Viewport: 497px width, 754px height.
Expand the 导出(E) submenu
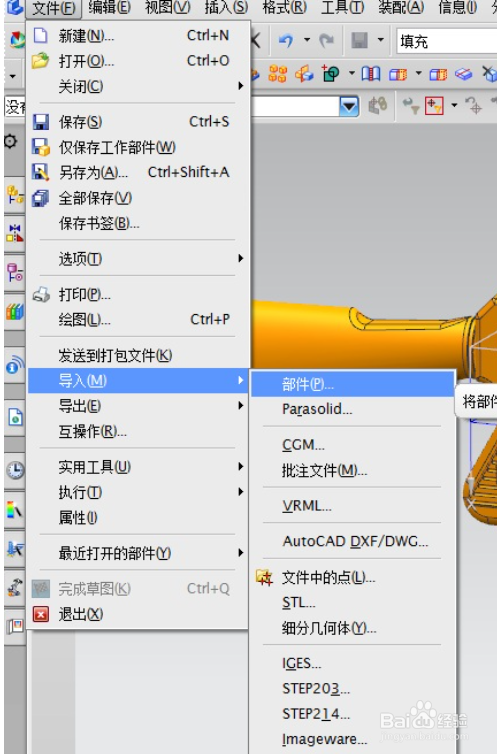tap(138, 406)
